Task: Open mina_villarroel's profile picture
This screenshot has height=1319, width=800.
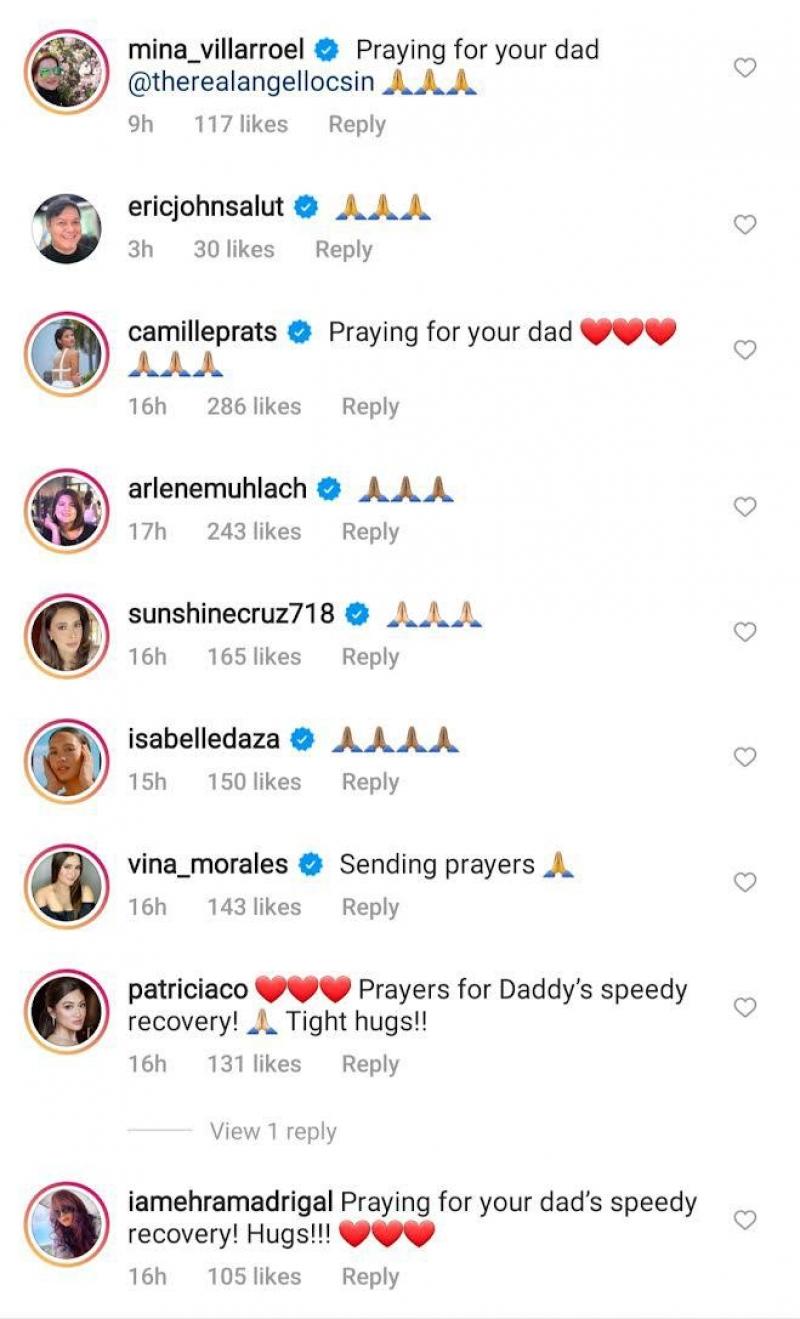Action: point(66,72)
